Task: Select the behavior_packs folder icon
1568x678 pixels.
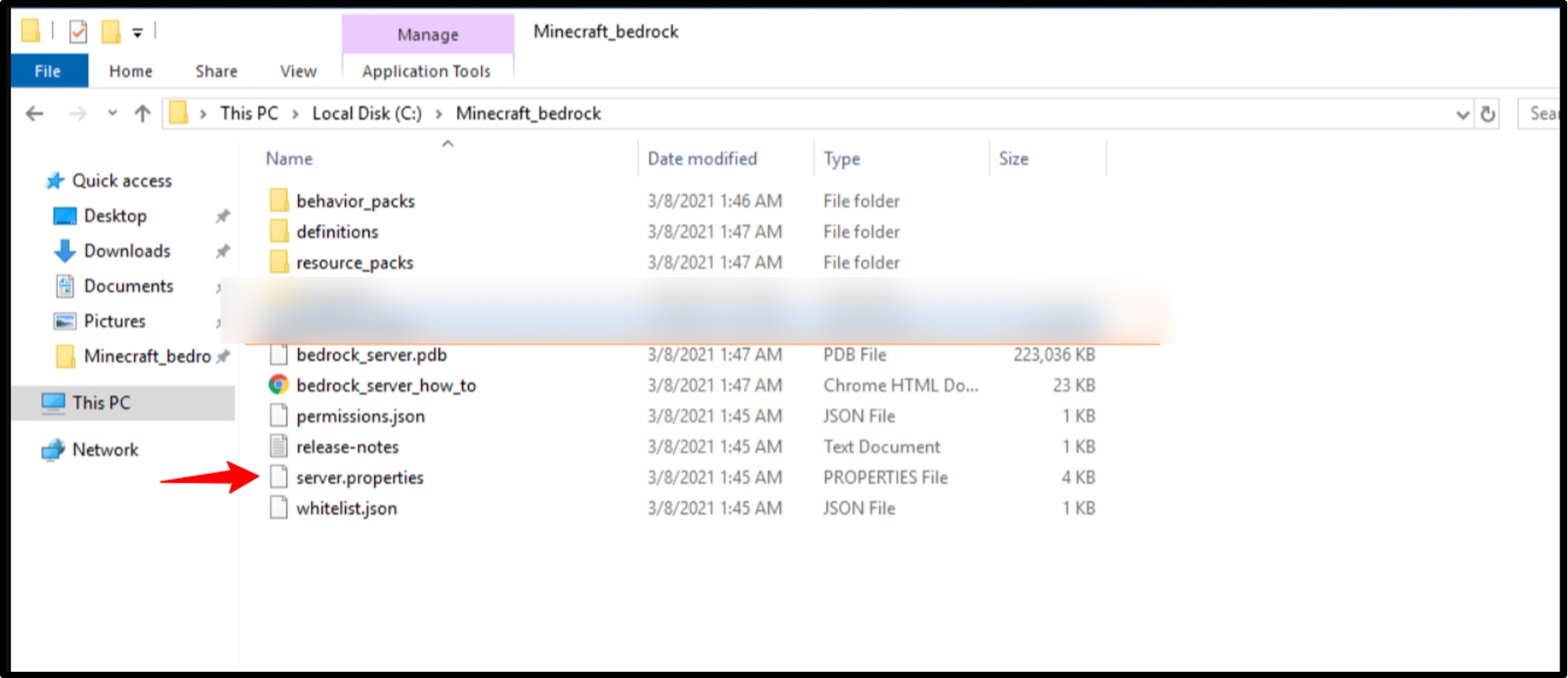Action: pyautogui.click(x=279, y=201)
